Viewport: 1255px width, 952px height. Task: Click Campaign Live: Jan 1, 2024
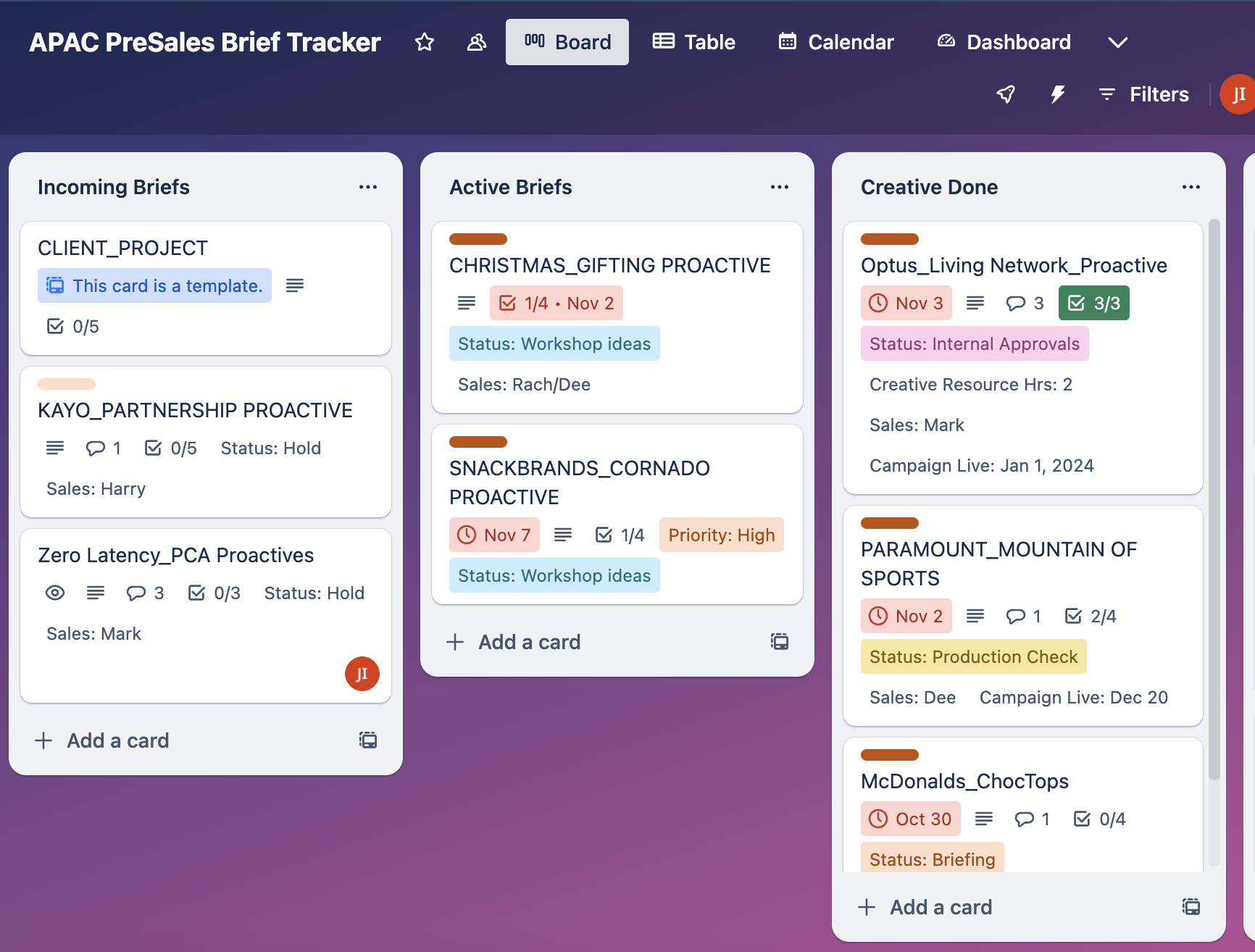click(x=982, y=465)
